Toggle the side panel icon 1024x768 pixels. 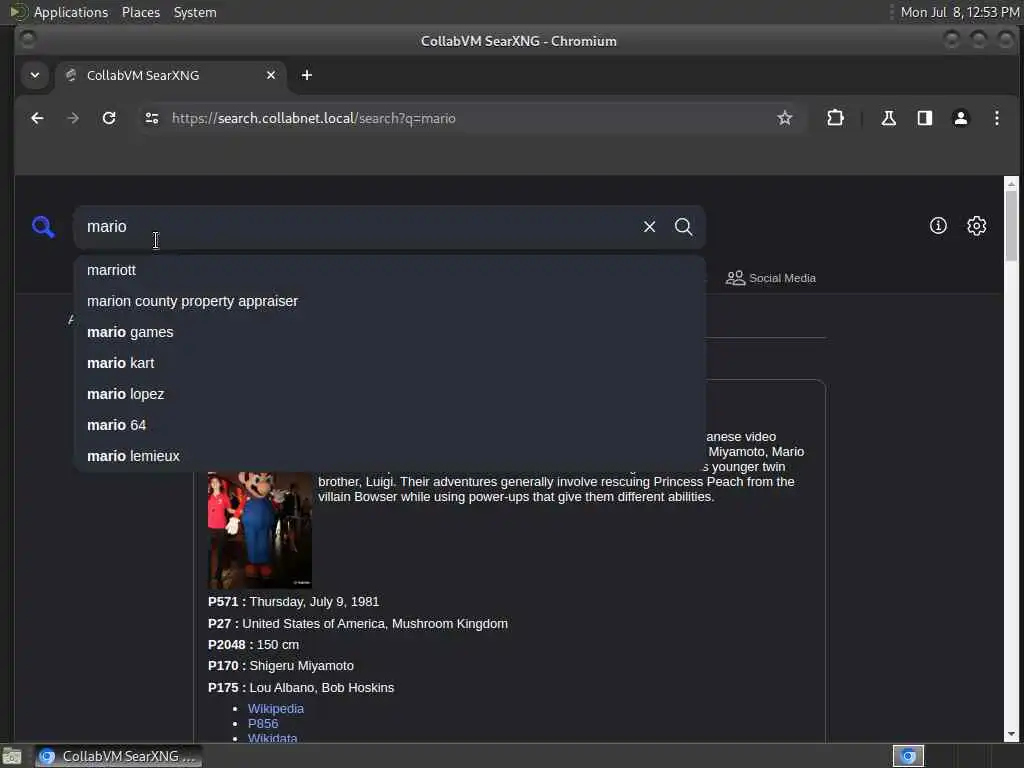pyautogui.click(x=924, y=118)
